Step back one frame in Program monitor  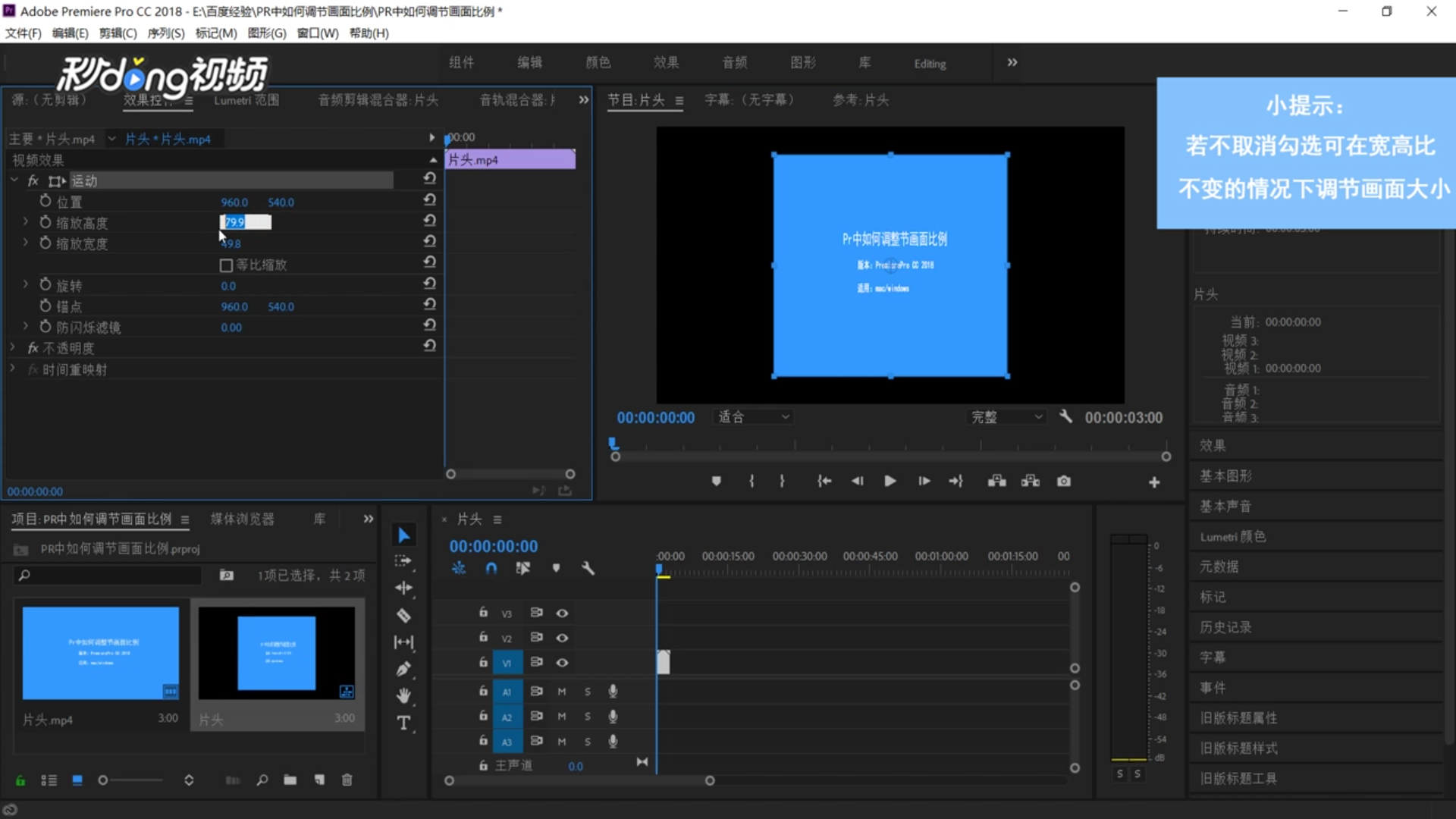tap(857, 482)
